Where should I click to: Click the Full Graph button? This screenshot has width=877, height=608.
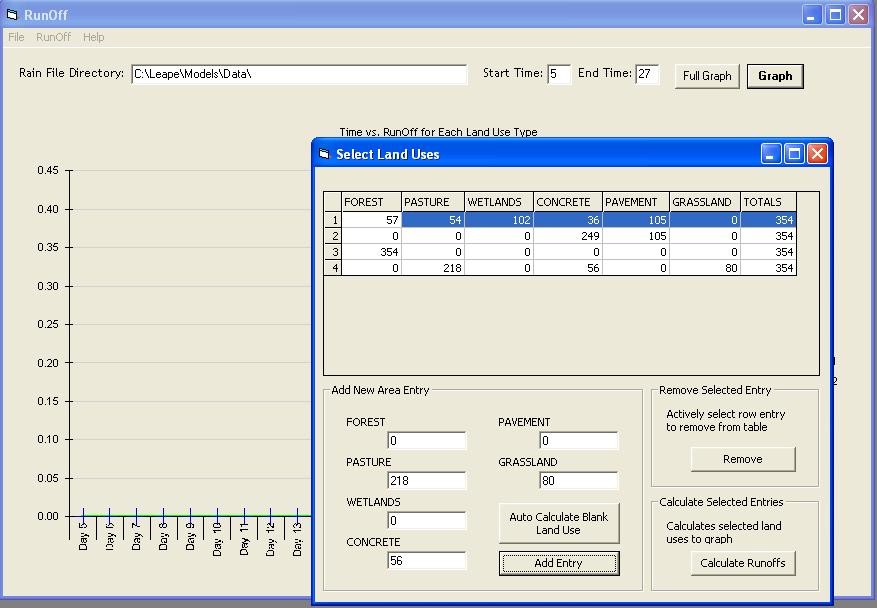tap(706, 75)
